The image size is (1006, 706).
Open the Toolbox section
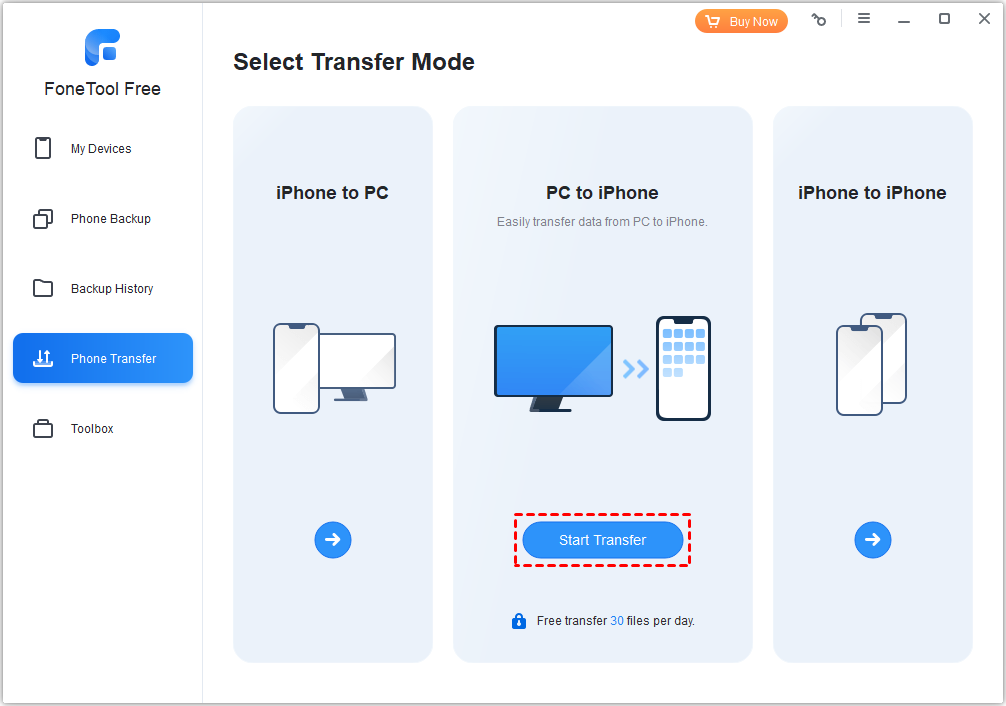pos(103,428)
